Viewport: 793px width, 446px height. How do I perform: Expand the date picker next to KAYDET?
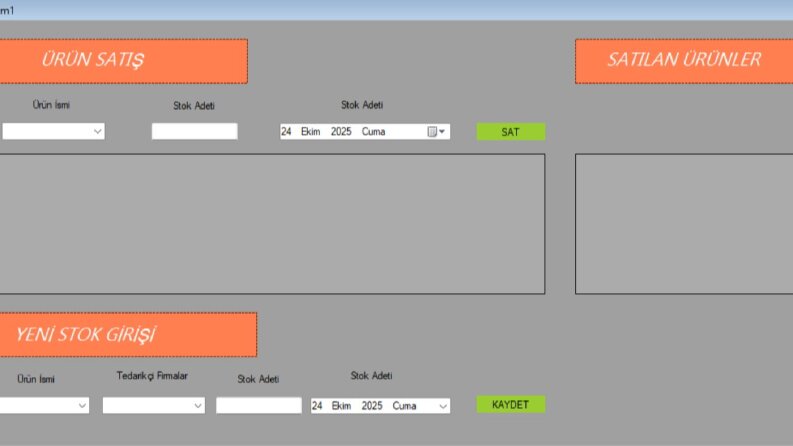[x=443, y=406]
